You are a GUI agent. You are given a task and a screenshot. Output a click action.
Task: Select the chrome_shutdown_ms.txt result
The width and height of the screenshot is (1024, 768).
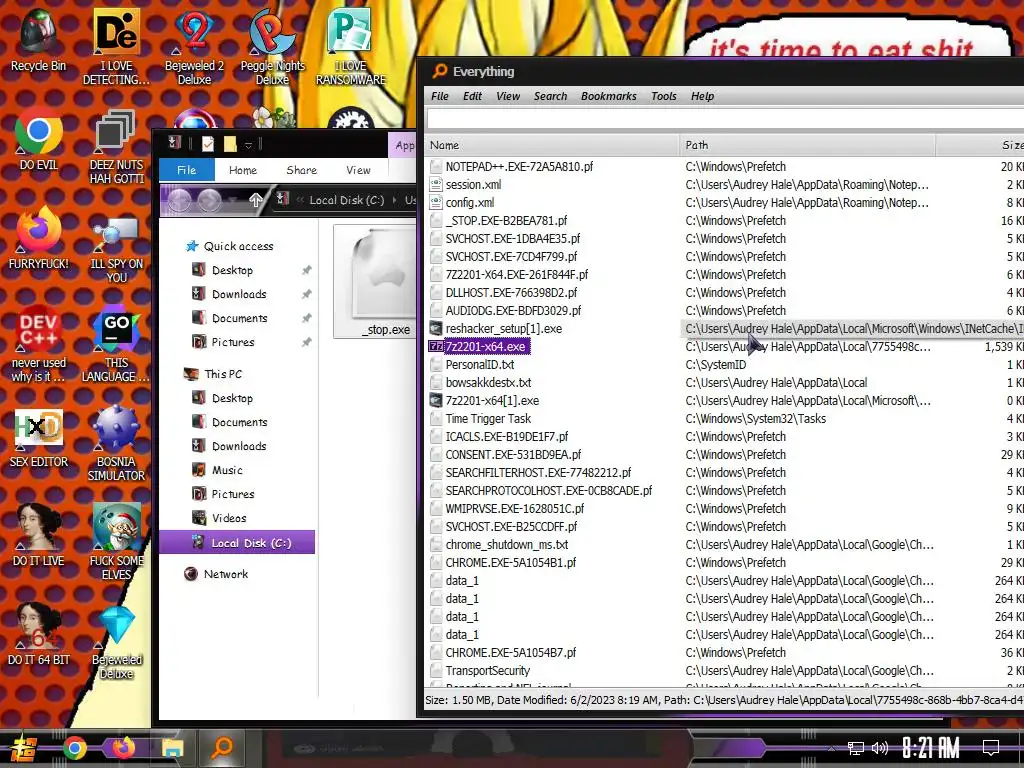[507, 544]
